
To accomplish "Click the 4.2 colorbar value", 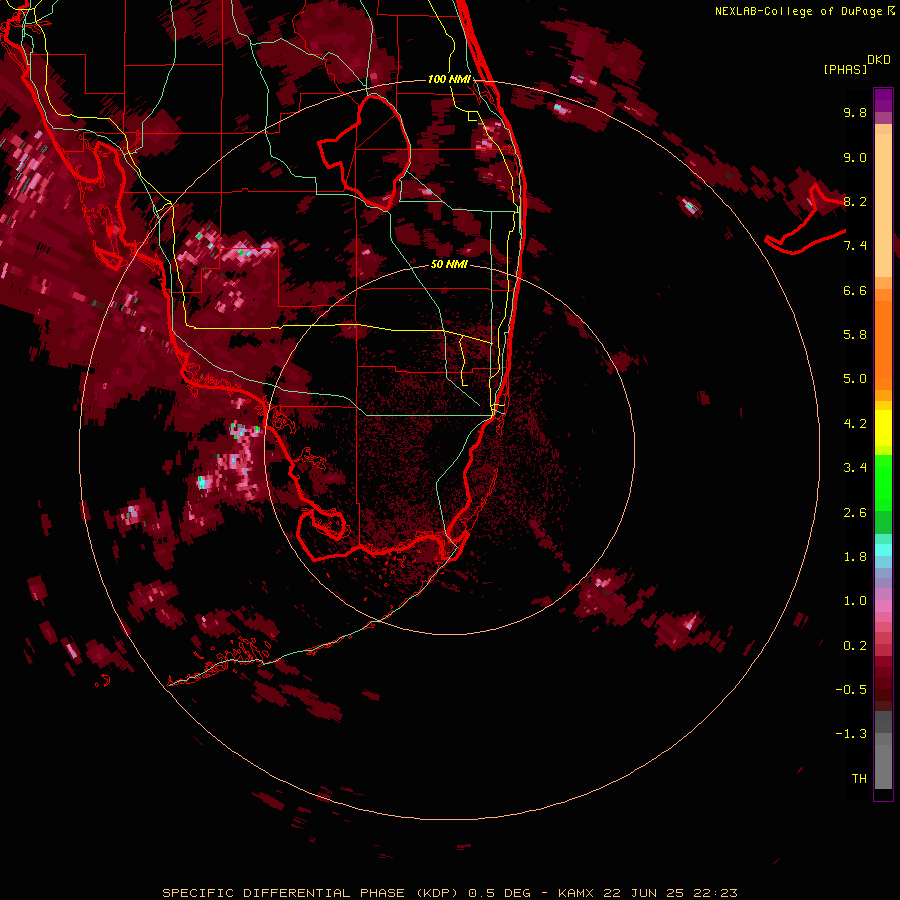I will (855, 424).
